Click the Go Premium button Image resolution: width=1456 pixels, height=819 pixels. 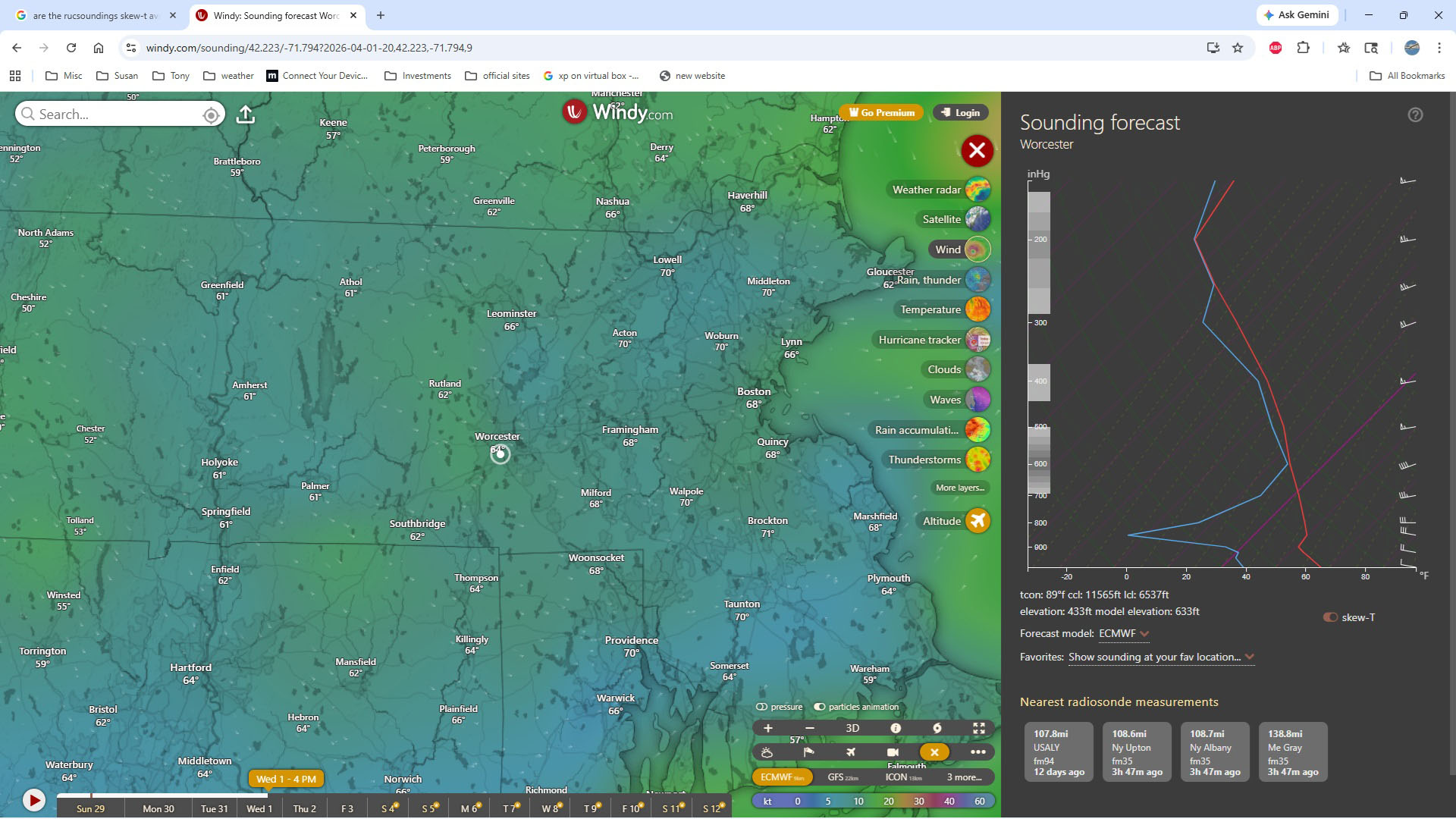click(x=881, y=113)
